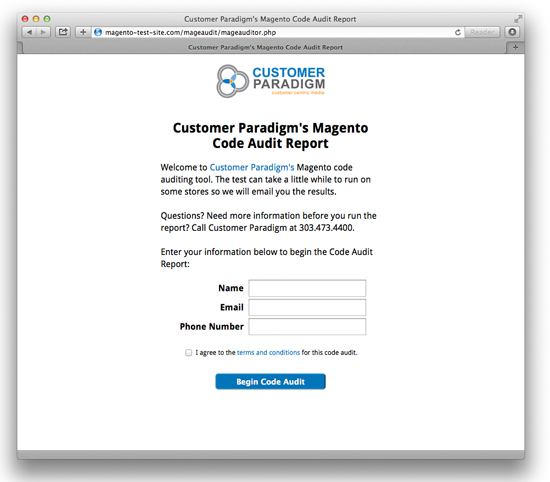Image resolution: width=550 pixels, height=482 pixels.
Task: Click the page heading Customer Paradigm's Magento Code Audit Report
Action: tap(270, 135)
